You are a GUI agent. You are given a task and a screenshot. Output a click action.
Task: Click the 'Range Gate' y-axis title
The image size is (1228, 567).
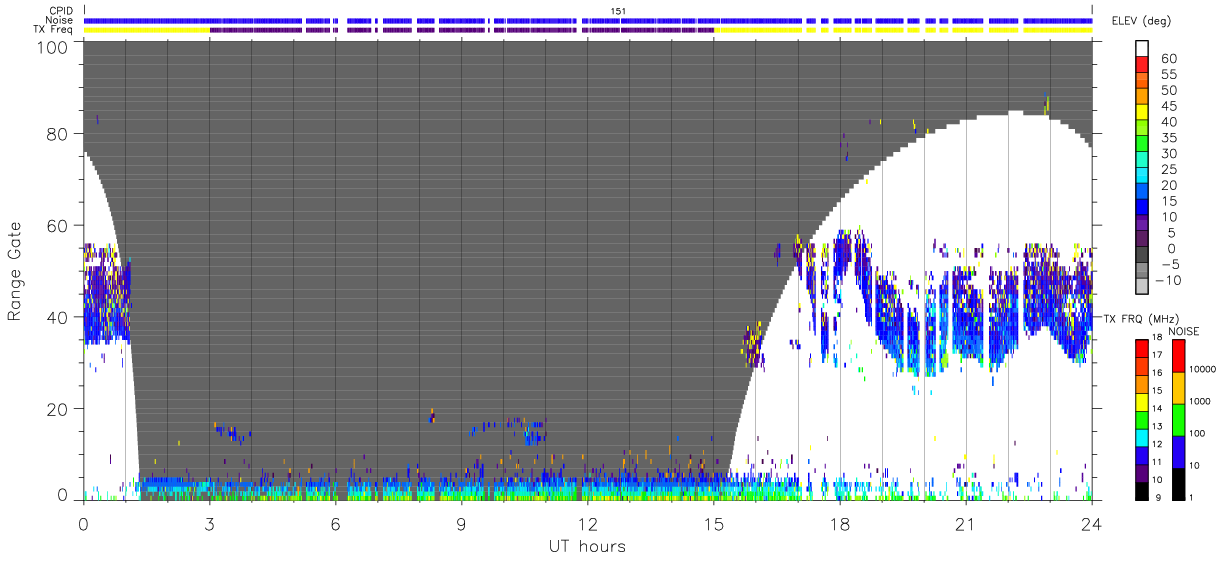pos(15,271)
